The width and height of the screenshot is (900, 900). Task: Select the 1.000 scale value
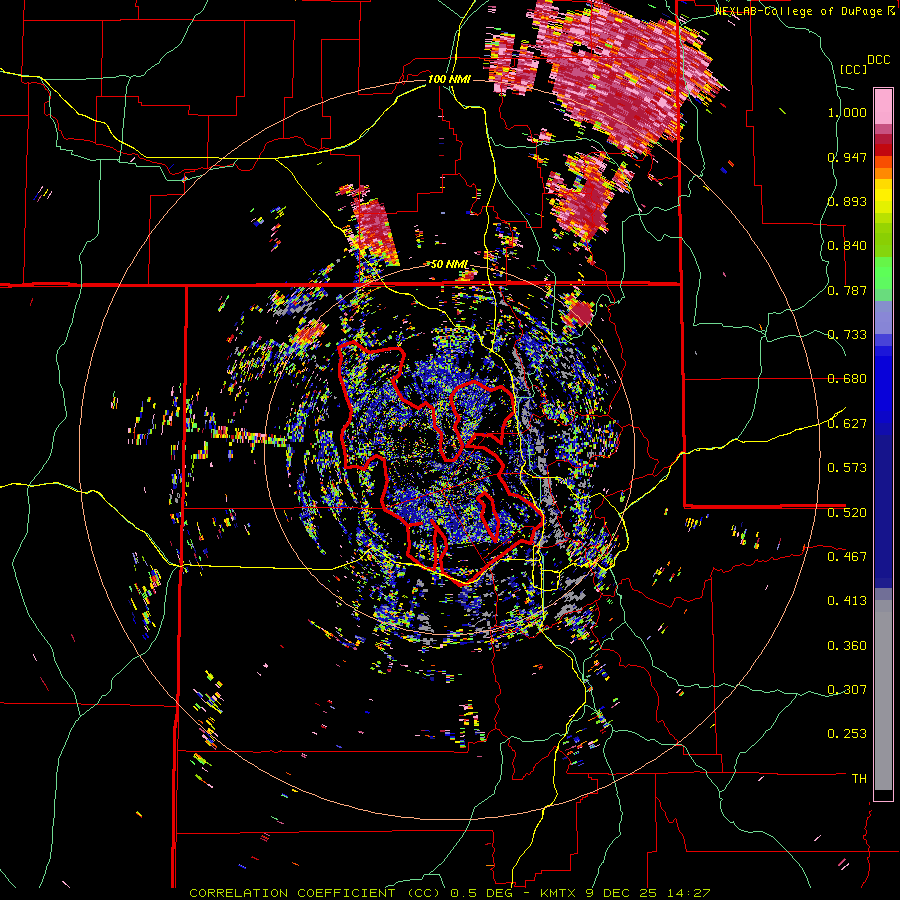(847, 112)
